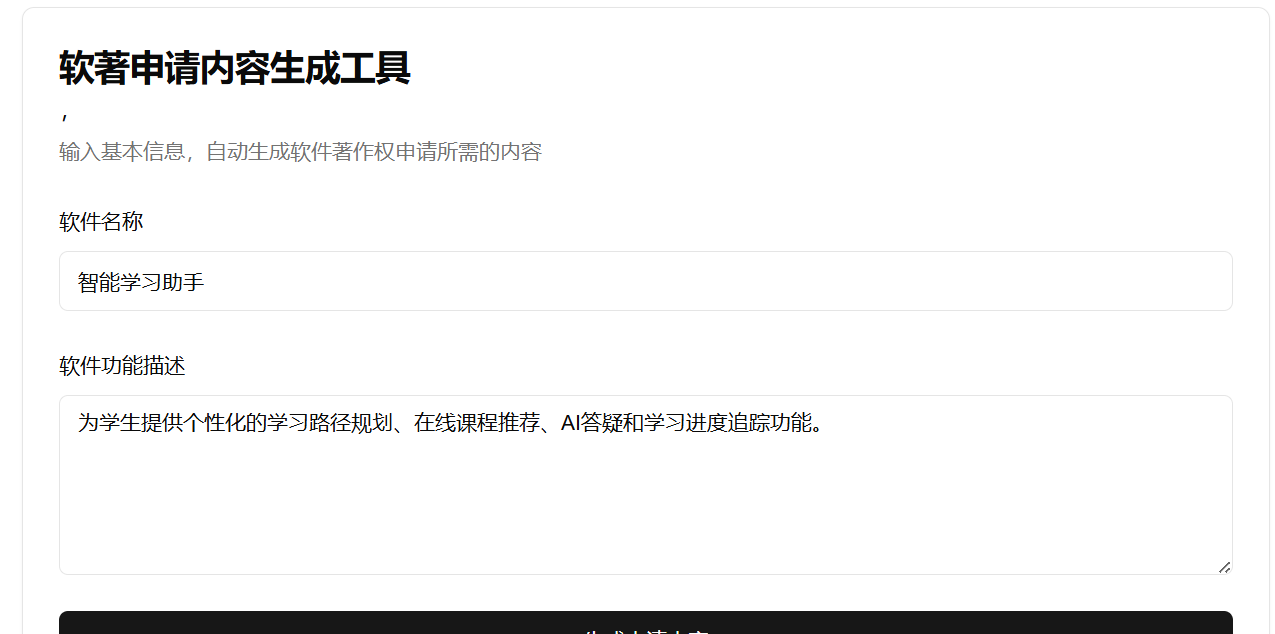Click the empty right side of name field
This screenshot has width=1275, height=634.
(900, 282)
